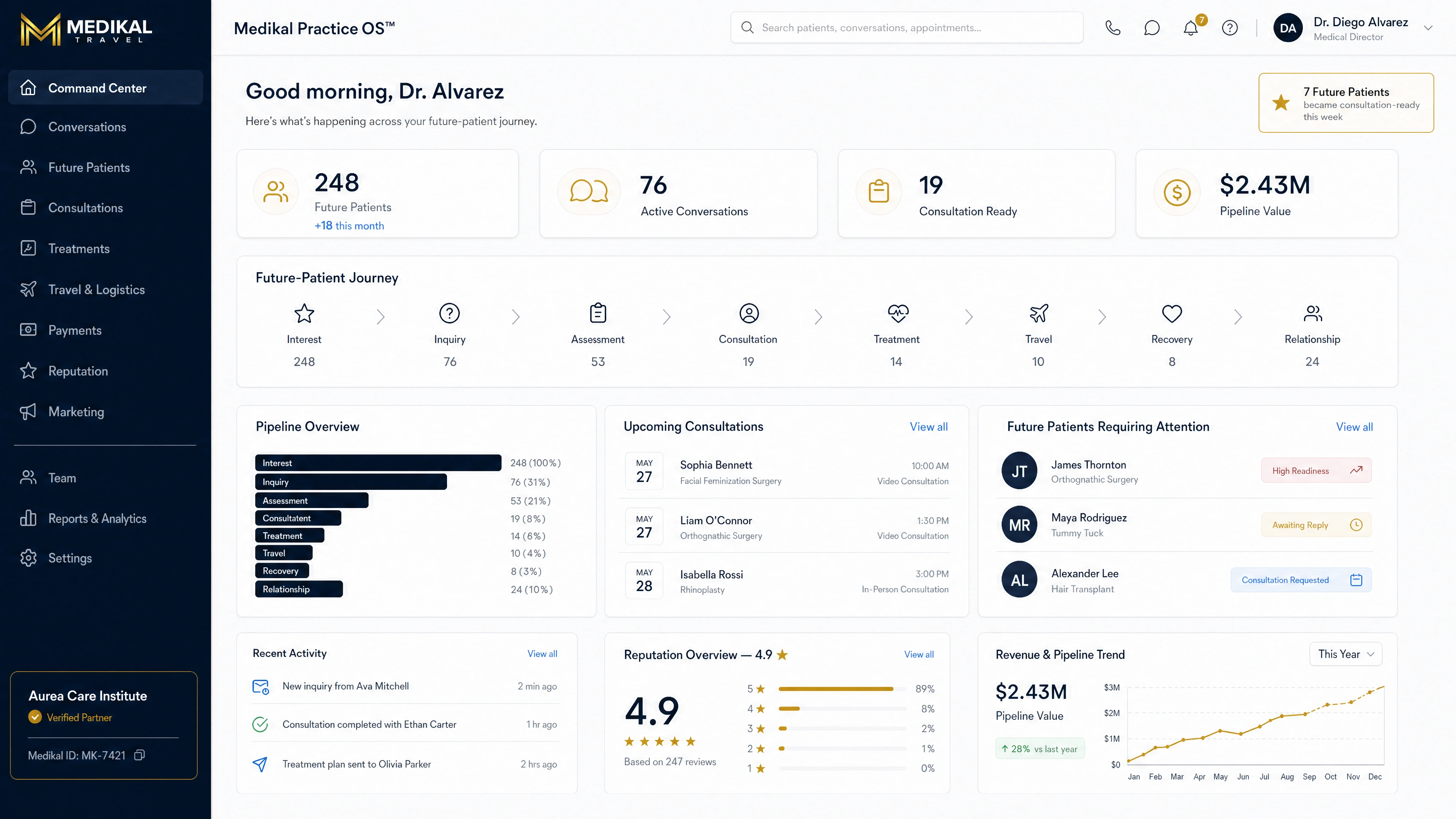The height and width of the screenshot is (819, 1456).
Task: View all Future Patients Requiring Attention
Action: point(1354,427)
